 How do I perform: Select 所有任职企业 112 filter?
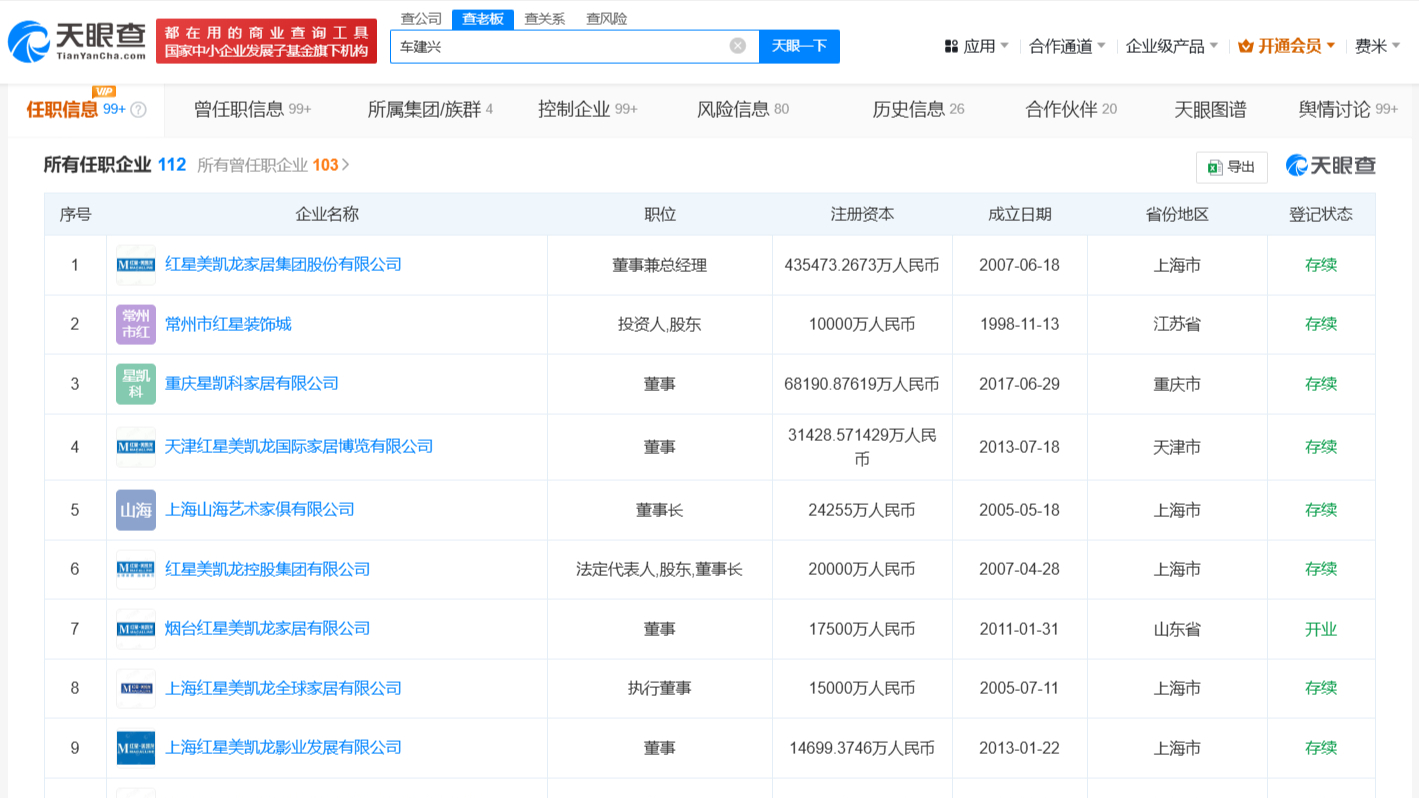pos(114,165)
